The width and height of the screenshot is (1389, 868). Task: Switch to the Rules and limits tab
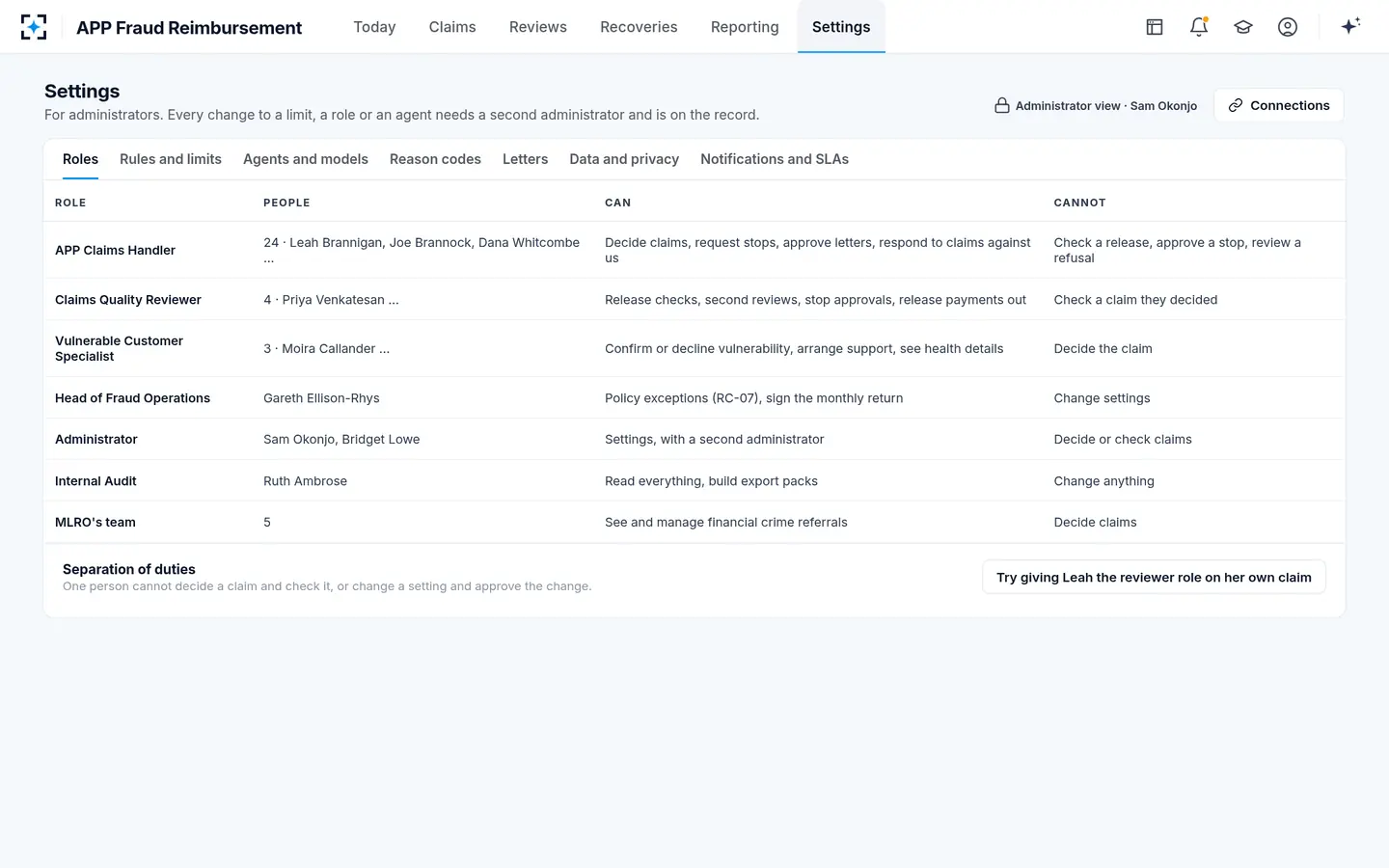click(x=171, y=159)
